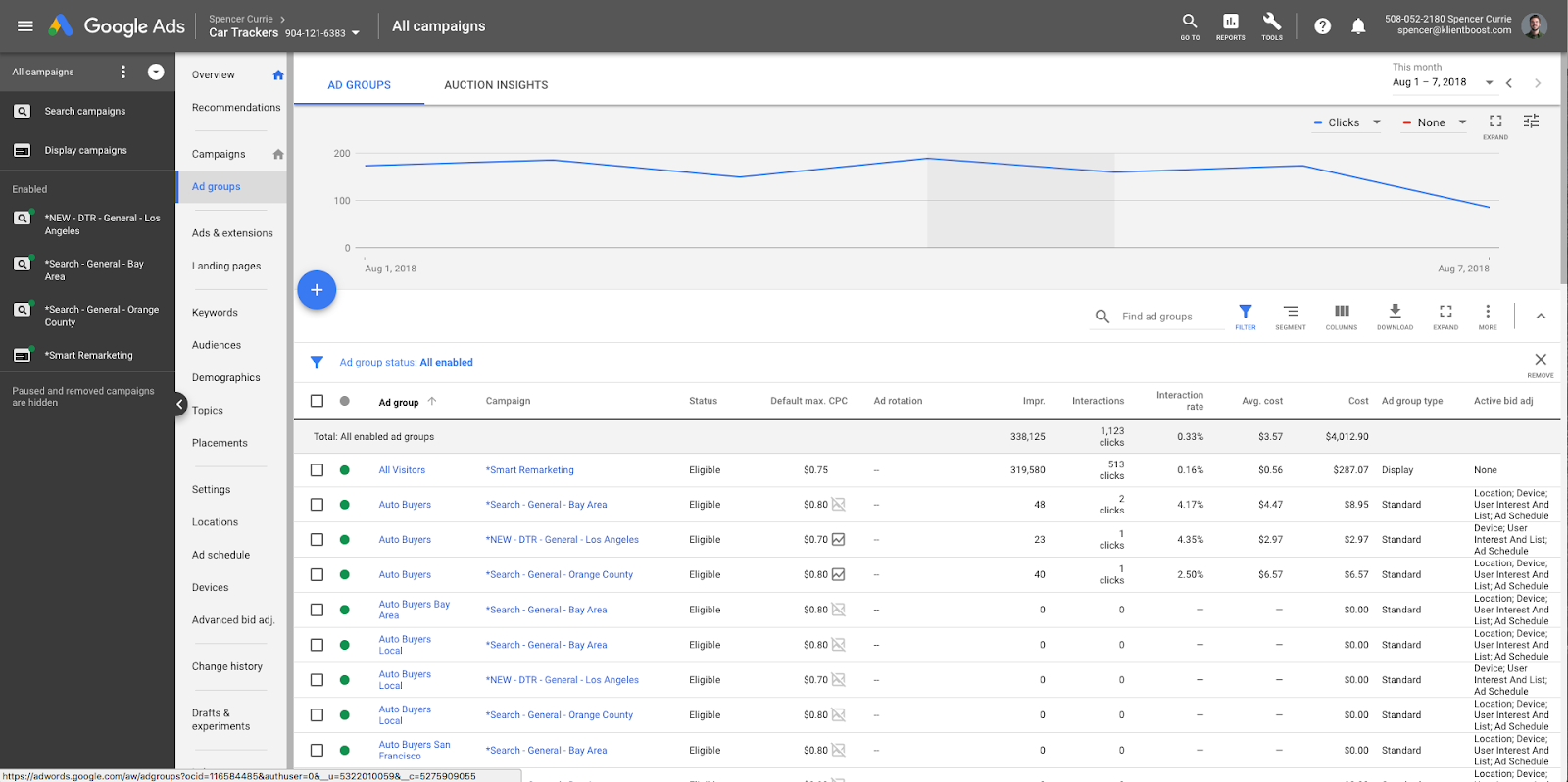Check the Auto Buyers Bay Area row

(317, 610)
